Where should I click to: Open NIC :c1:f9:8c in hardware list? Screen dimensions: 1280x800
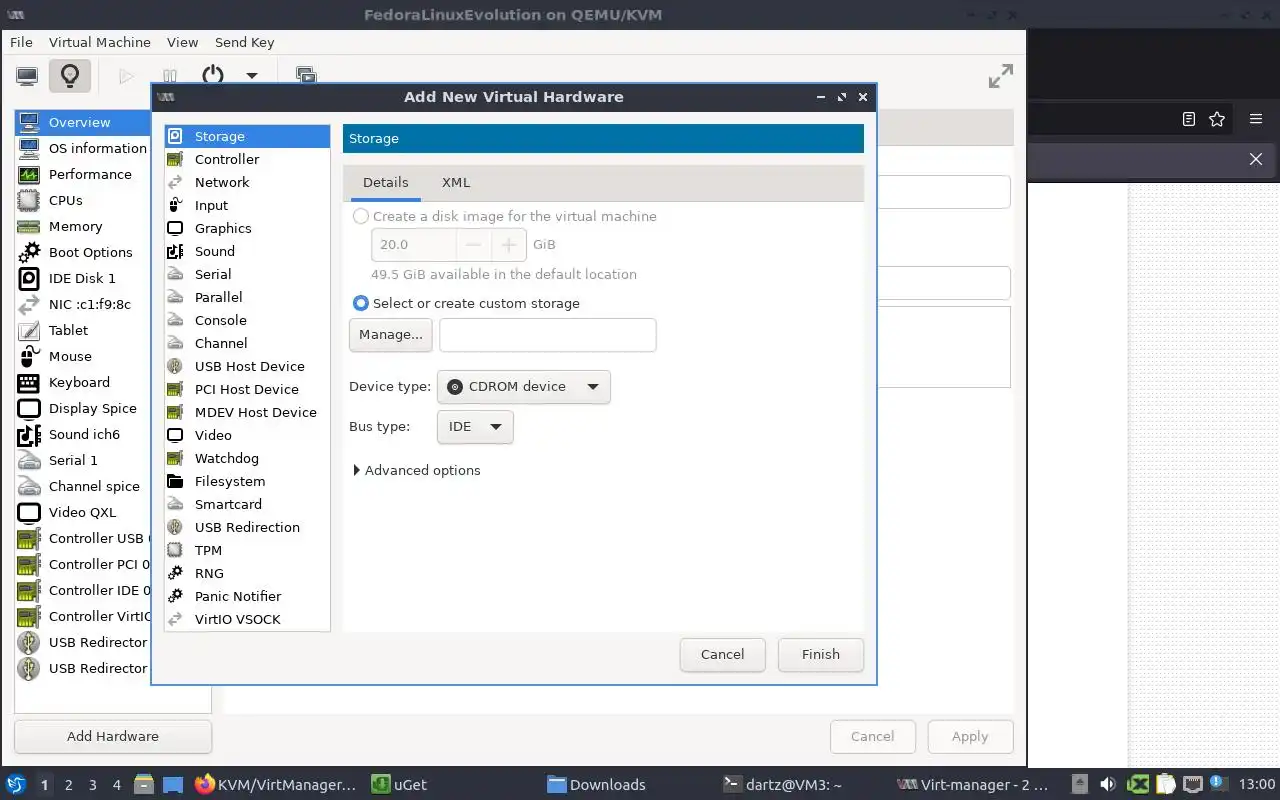pyautogui.click(x=83, y=304)
